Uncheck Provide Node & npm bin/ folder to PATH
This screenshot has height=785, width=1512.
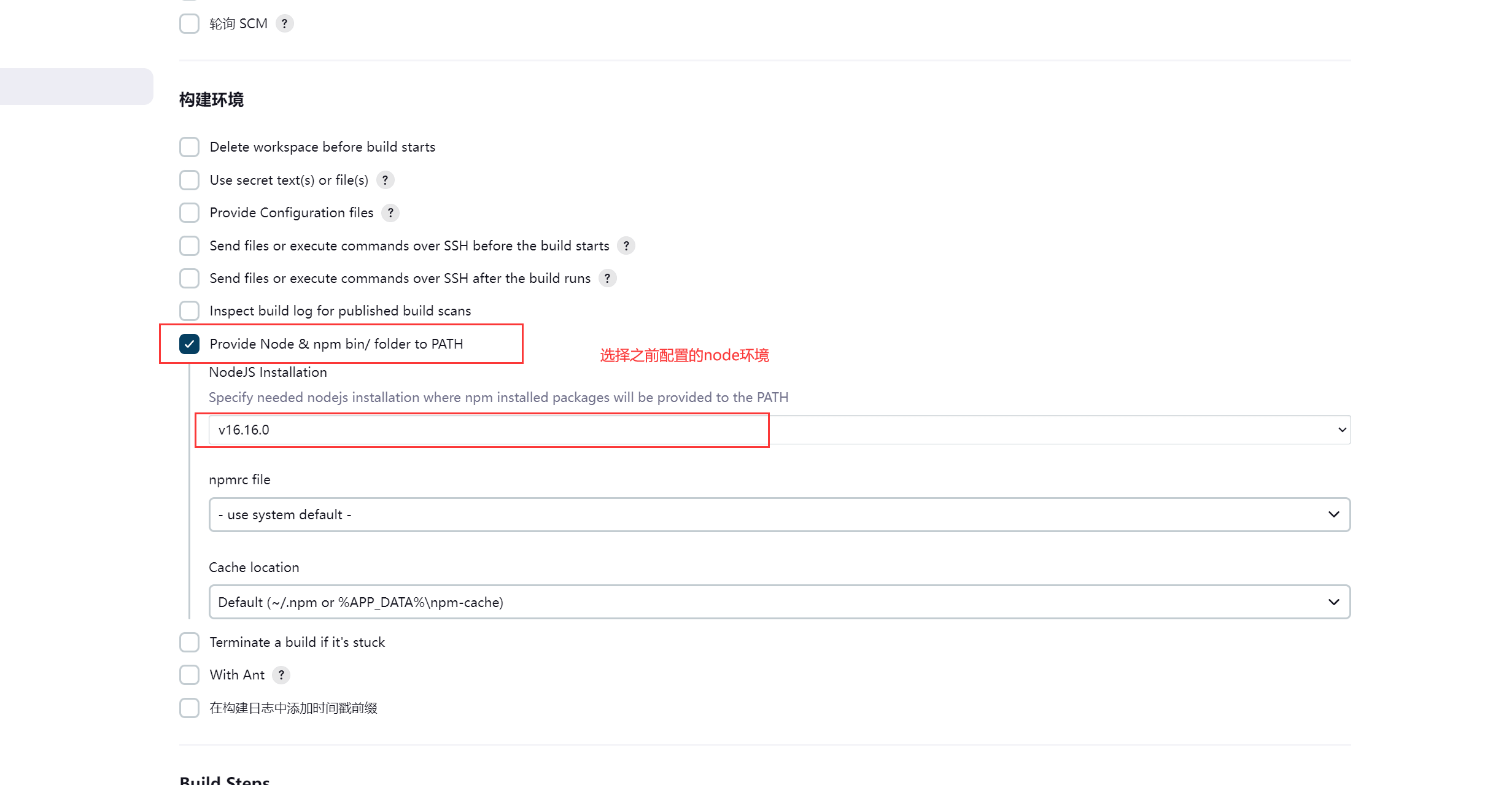click(x=189, y=344)
